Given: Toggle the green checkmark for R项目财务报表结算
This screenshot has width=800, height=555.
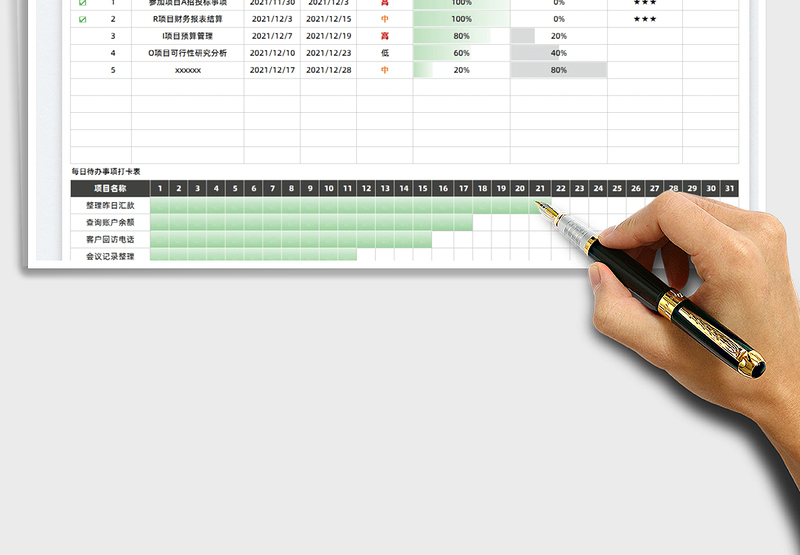Looking at the screenshot, I should point(83,19).
